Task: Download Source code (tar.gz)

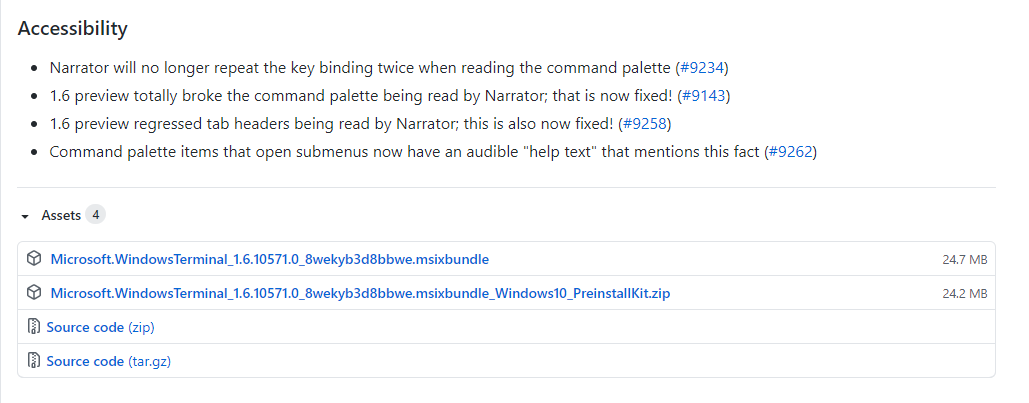Action: [x=109, y=361]
